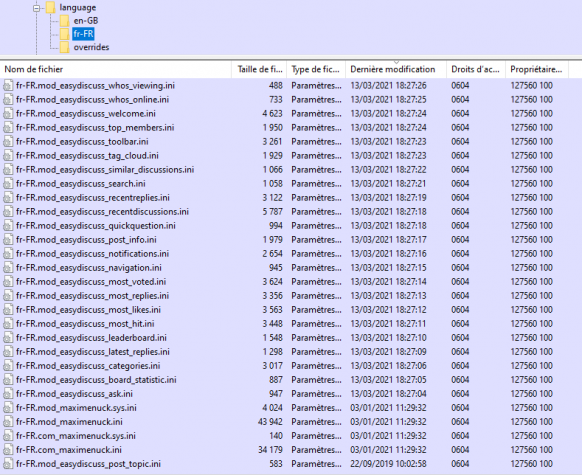Select fr-FR.mod_easydiscuss_categories.ini file
Image resolution: width=582 pixels, height=475 pixels.
pyautogui.click(x=88, y=366)
